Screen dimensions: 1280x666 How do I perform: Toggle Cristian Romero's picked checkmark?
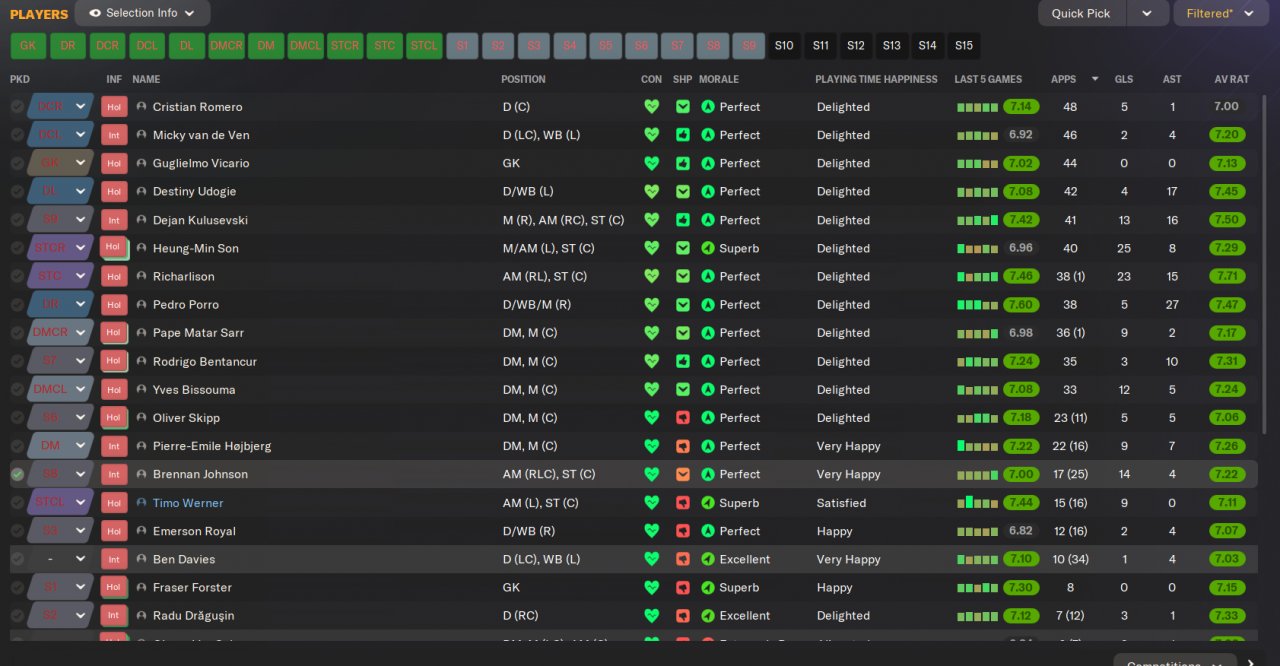pos(17,107)
